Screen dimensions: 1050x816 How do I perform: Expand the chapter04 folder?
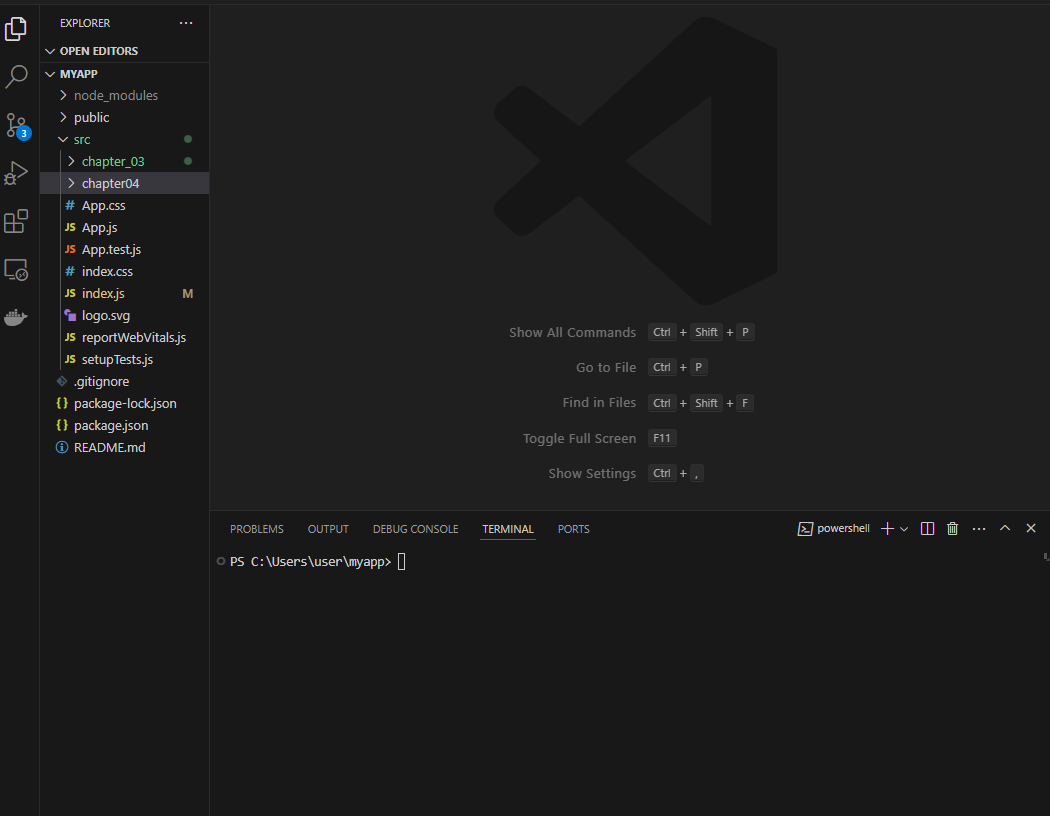tap(125, 183)
